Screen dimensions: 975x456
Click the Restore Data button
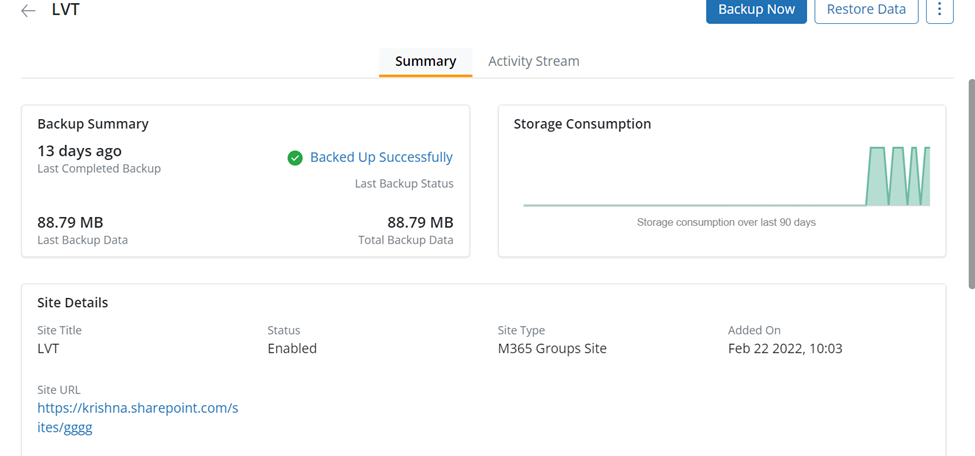point(866,10)
